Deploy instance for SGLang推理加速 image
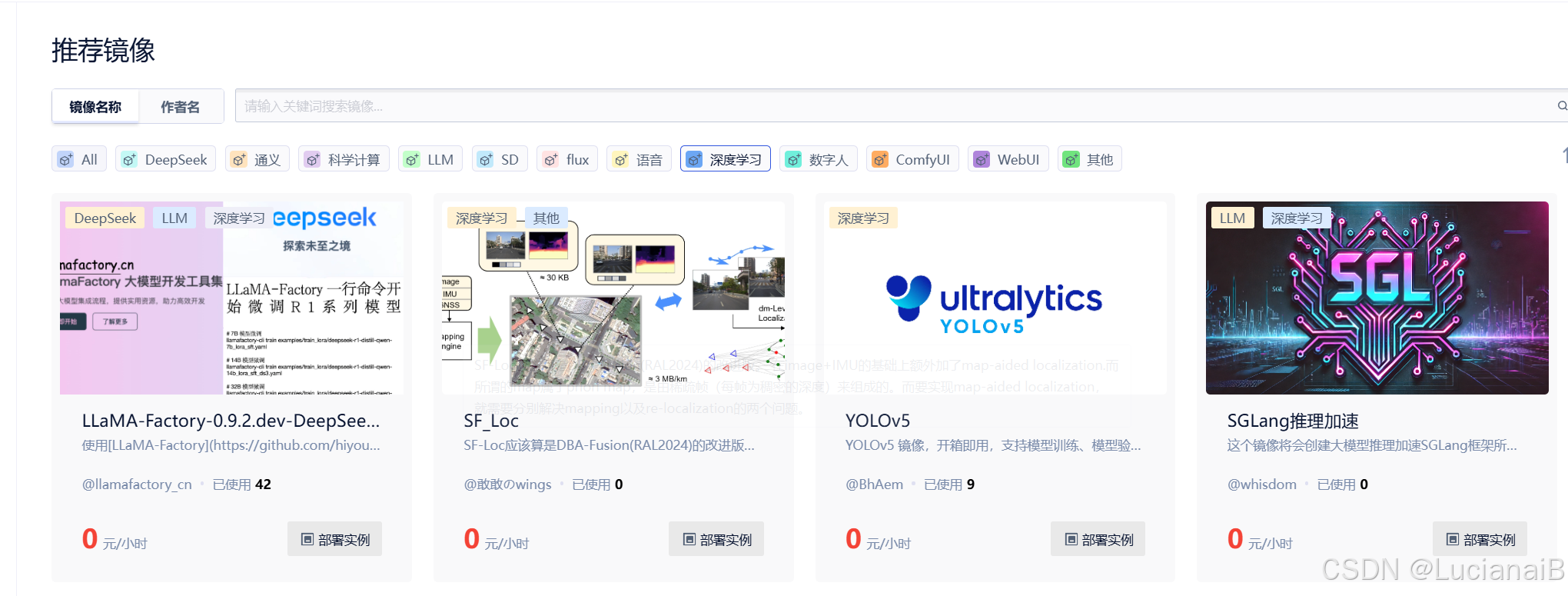The image size is (1568, 596). [1480, 539]
